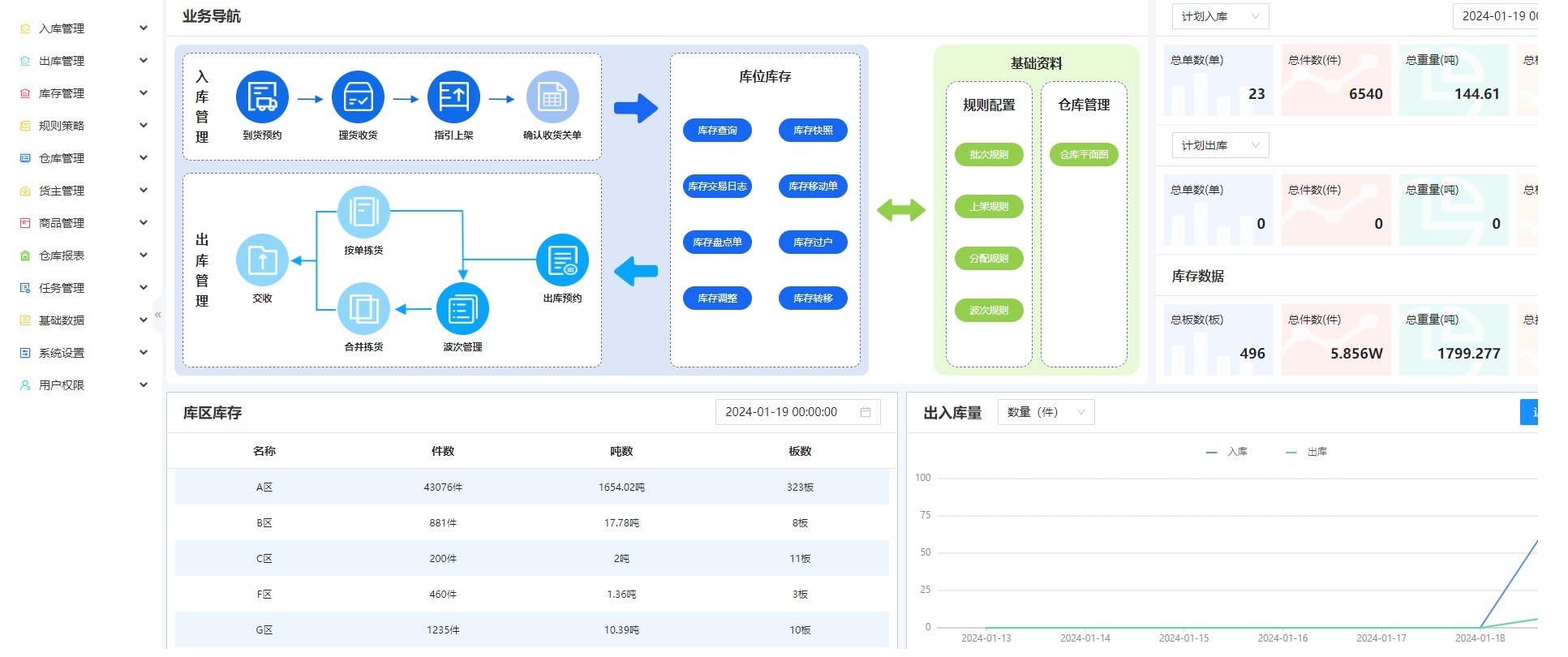Expand the 出库管理 menu chevron
This screenshot has width=1568, height=657.
click(144, 60)
